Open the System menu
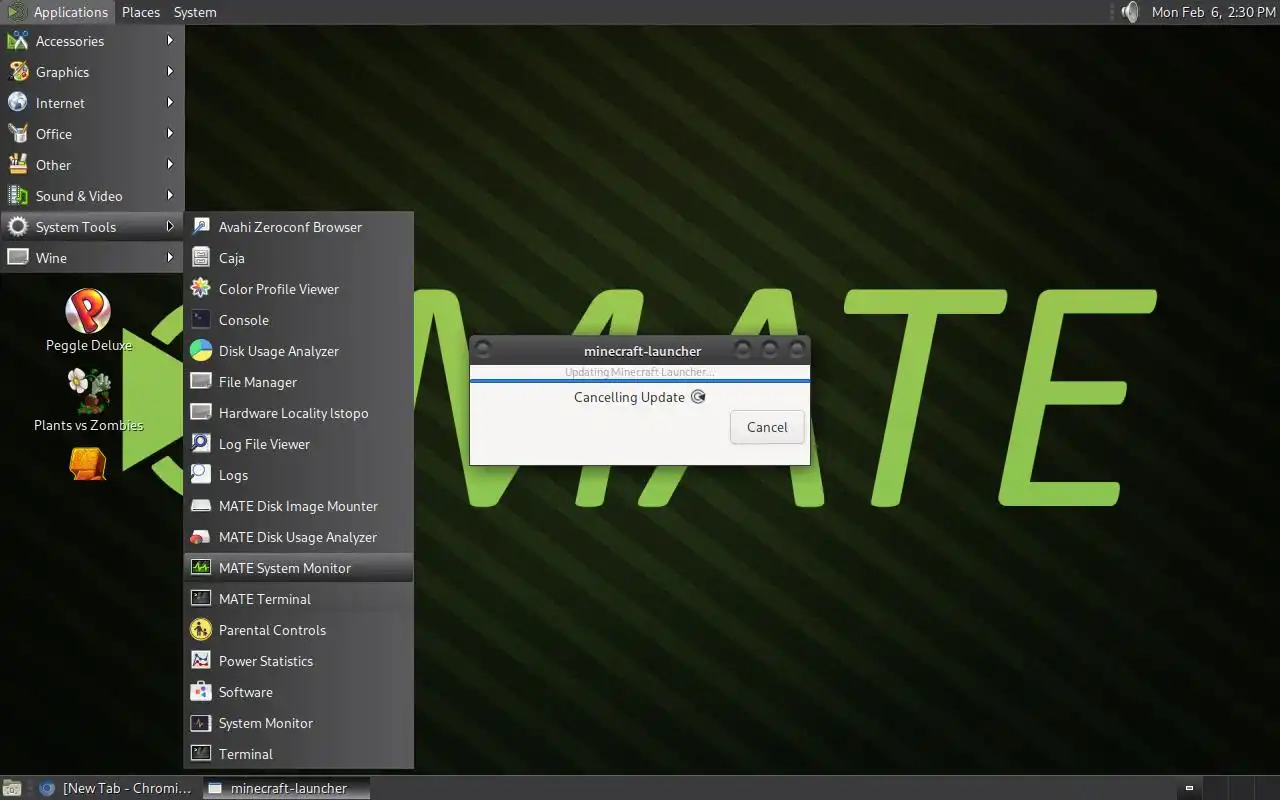This screenshot has height=800, width=1280. [195, 12]
